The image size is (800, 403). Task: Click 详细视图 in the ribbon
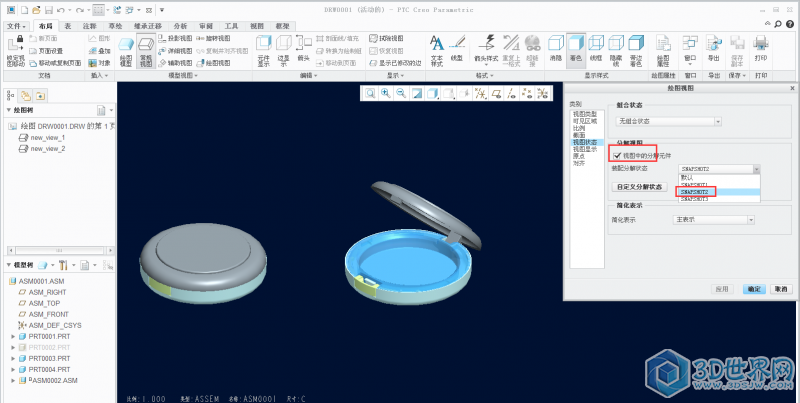(175, 51)
